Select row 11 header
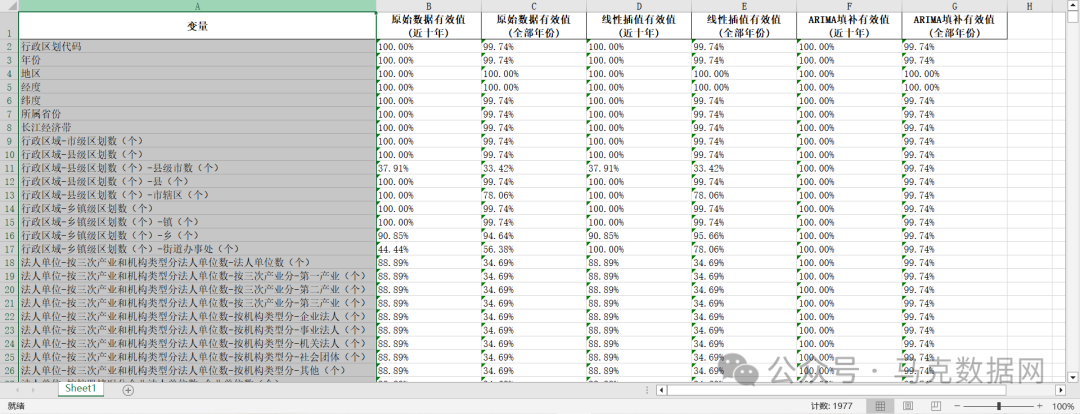Image resolution: width=1080 pixels, height=414 pixels. coord(9,167)
